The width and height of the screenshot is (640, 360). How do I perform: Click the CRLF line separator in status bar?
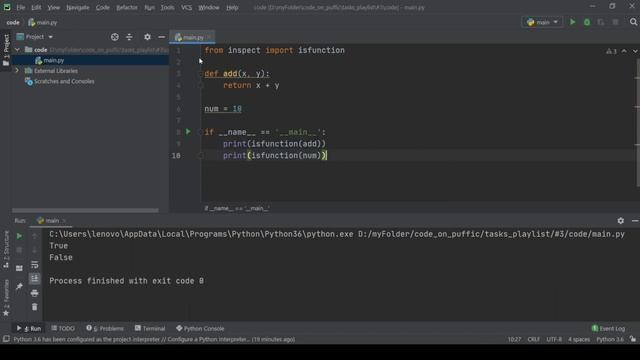click(x=533, y=339)
